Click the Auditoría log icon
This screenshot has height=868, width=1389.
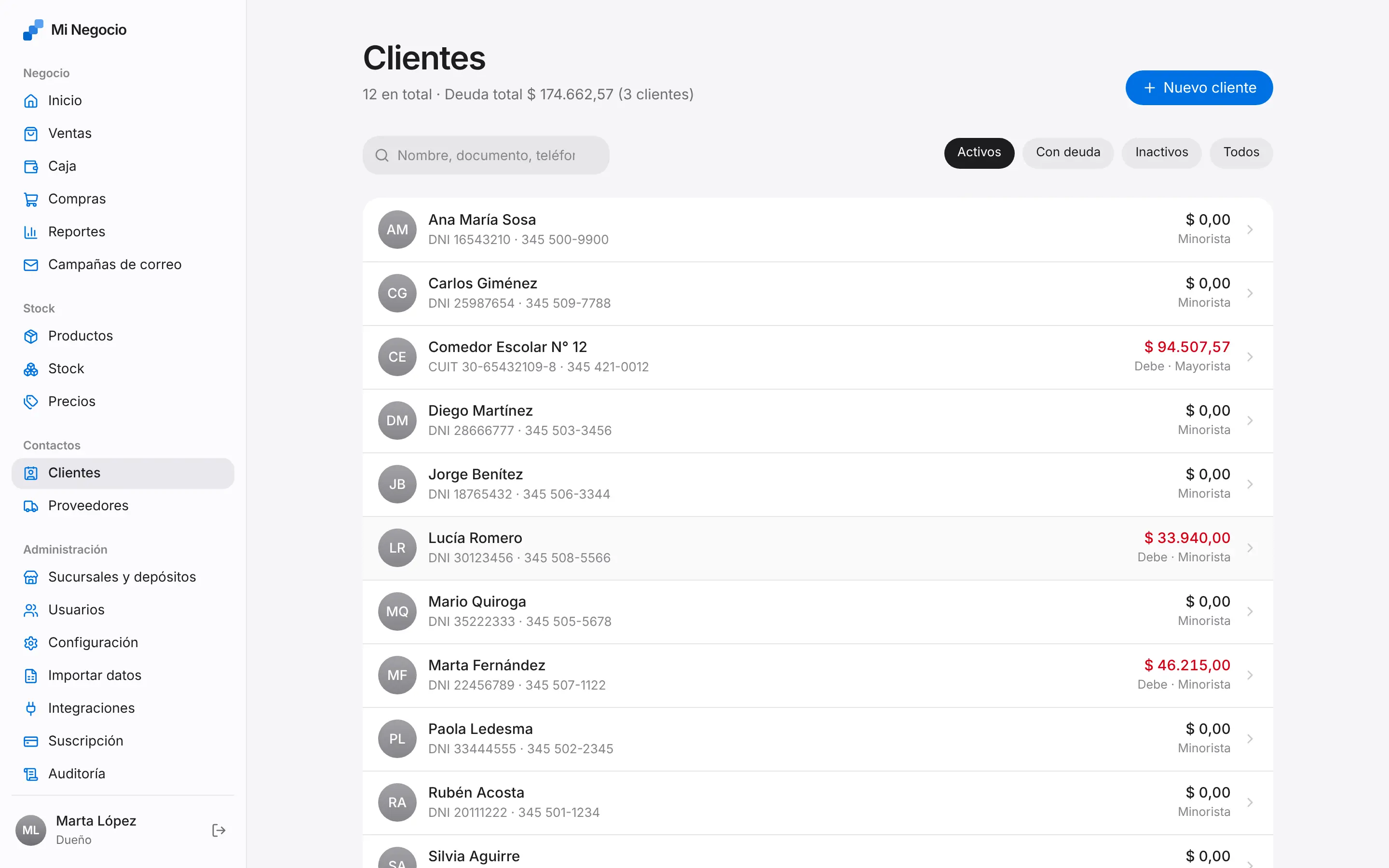point(31,774)
